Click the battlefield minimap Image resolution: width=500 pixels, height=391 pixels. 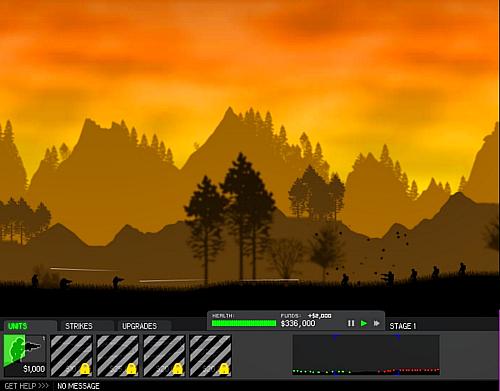tap(366, 355)
